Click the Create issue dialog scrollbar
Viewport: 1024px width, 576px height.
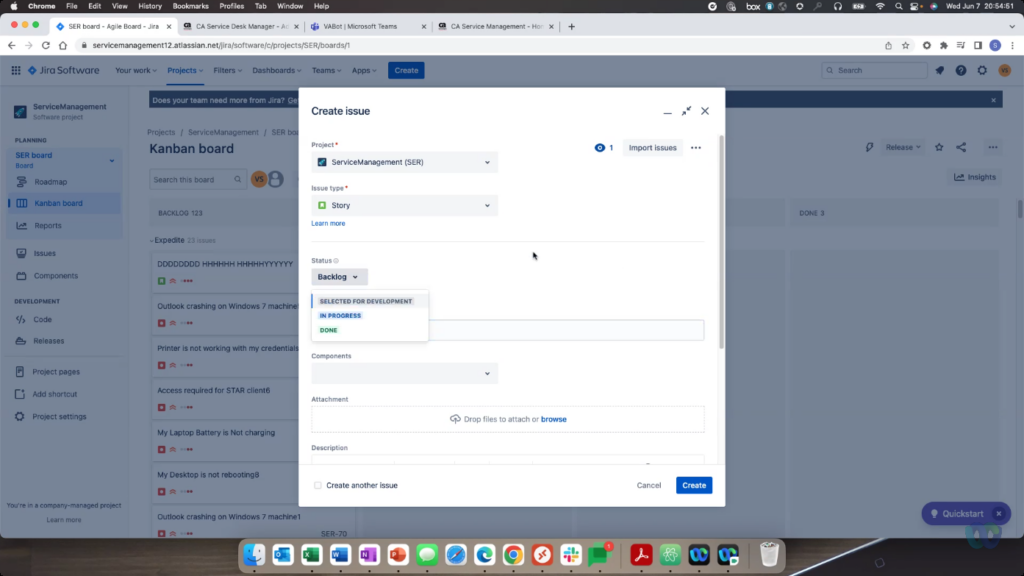click(x=722, y=242)
